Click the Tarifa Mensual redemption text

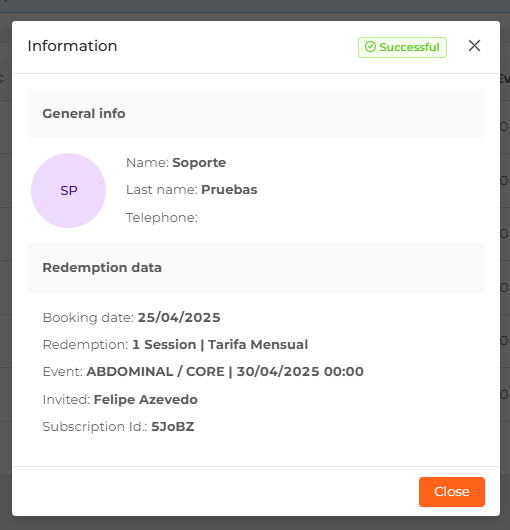(x=258, y=344)
